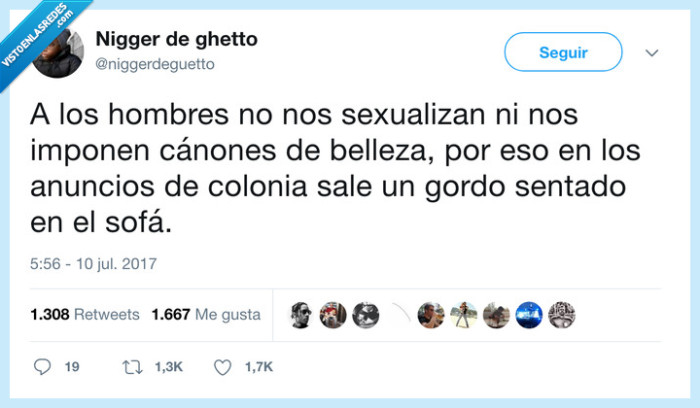Image resolution: width=700 pixels, height=408 pixels.
Task: Open the blank white liker avatar
Action: 398,315
